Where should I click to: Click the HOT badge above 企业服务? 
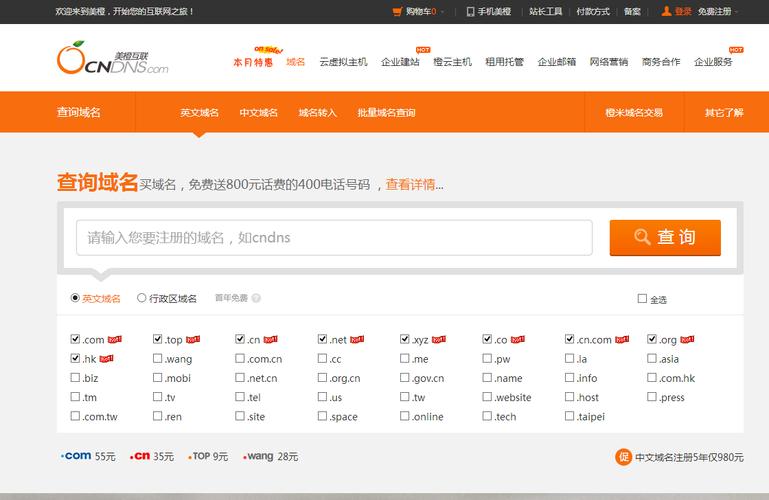tap(736, 49)
